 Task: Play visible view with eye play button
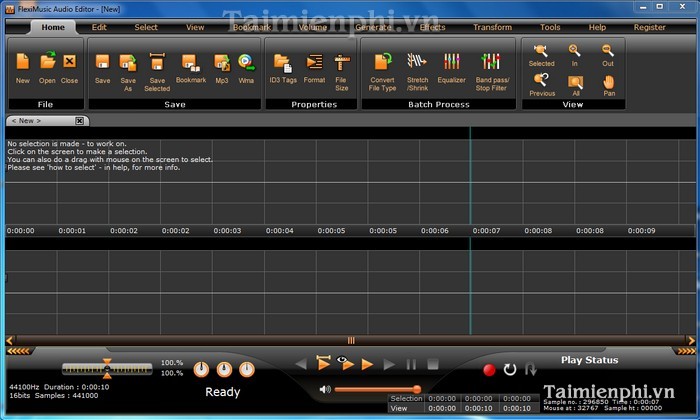(x=346, y=363)
